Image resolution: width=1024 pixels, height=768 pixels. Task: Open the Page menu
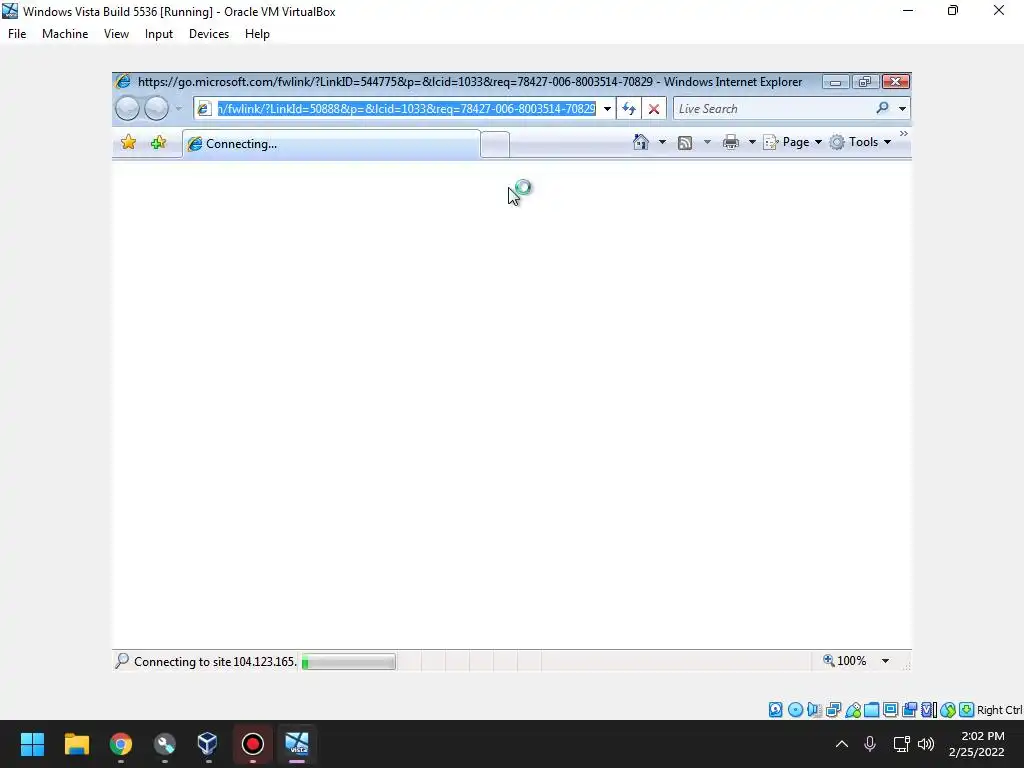[793, 142]
